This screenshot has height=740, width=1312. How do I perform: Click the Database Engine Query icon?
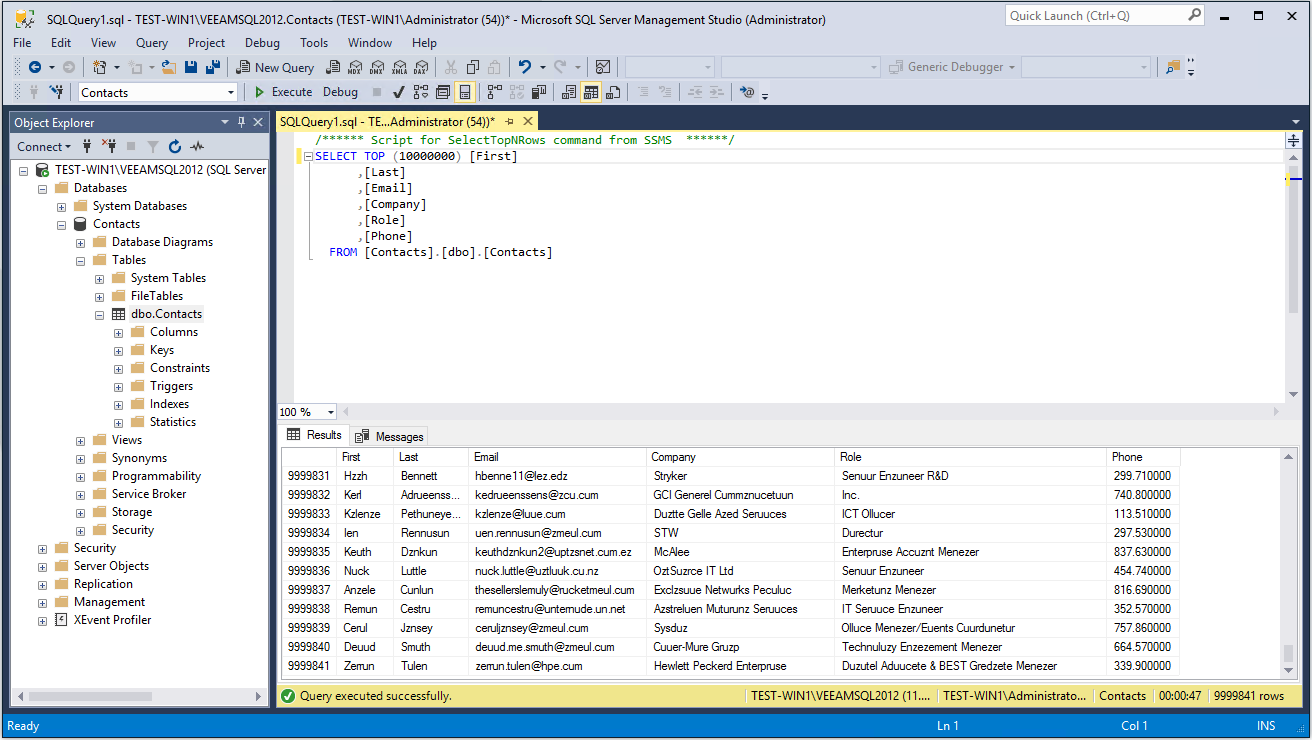[x=333, y=67]
